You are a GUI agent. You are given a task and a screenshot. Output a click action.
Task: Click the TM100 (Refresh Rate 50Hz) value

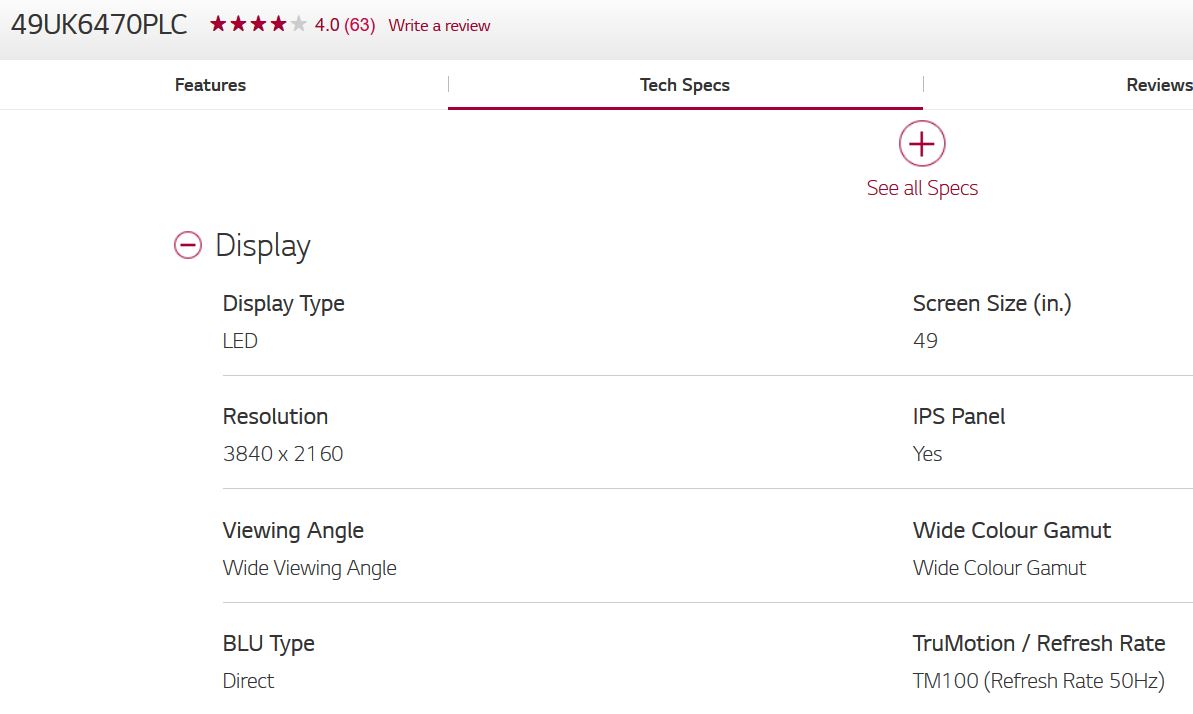coord(1039,681)
